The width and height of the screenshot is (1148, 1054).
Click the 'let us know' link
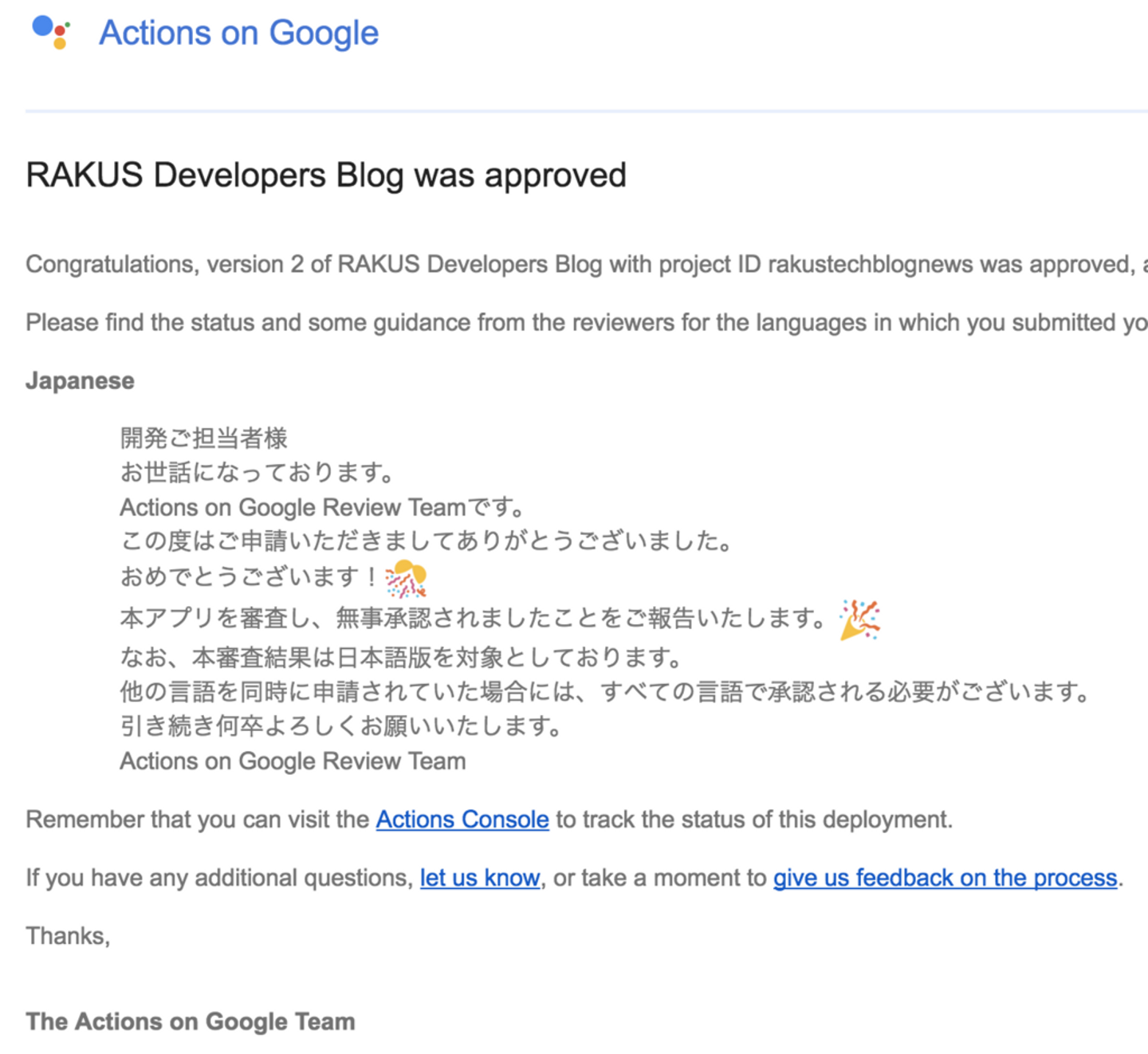480,878
